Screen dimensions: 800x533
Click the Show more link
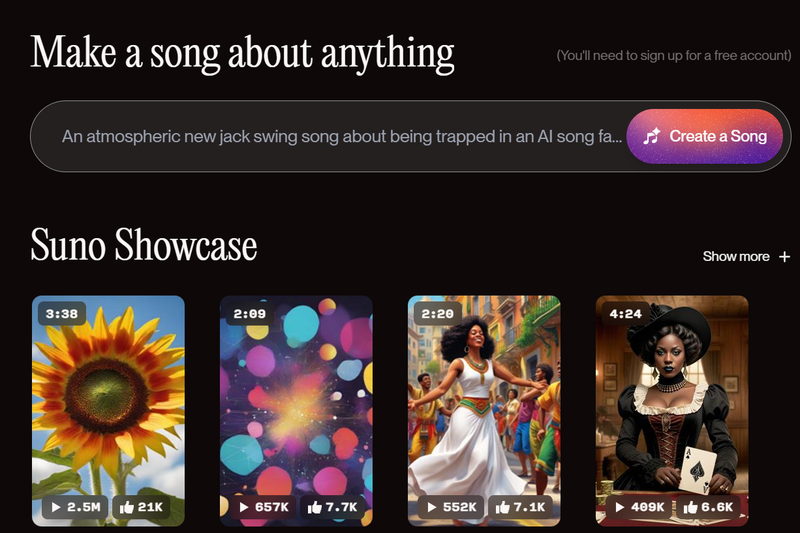(x=736, y=257)
